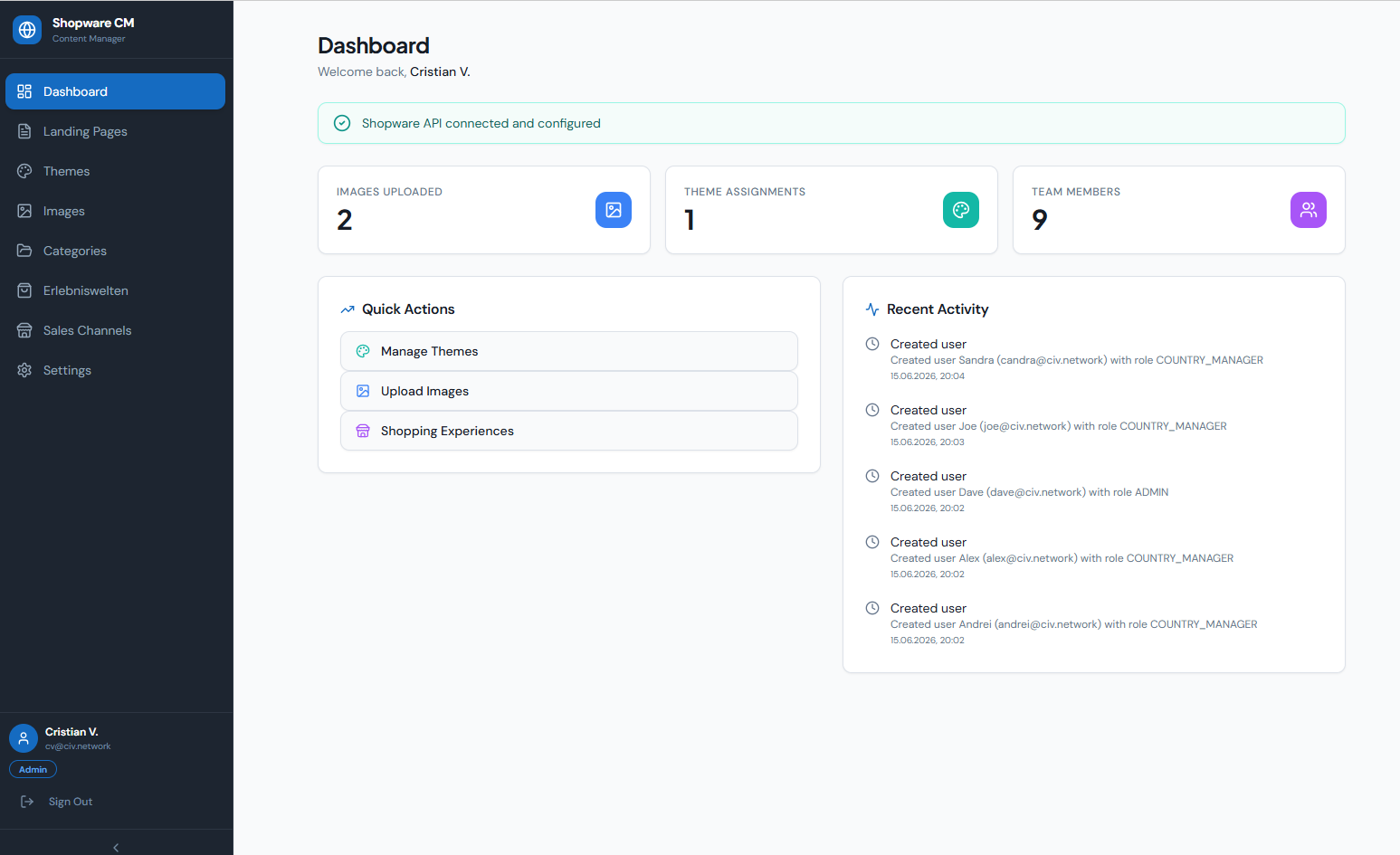The image size is (1400, 855).
Task: Click the Quick Actions trend arrow icon
Action: coord(348,309)
